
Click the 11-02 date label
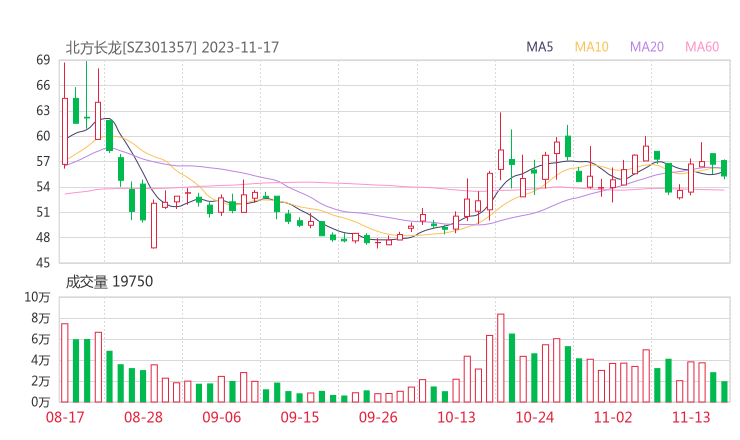[x=613, y=417]
